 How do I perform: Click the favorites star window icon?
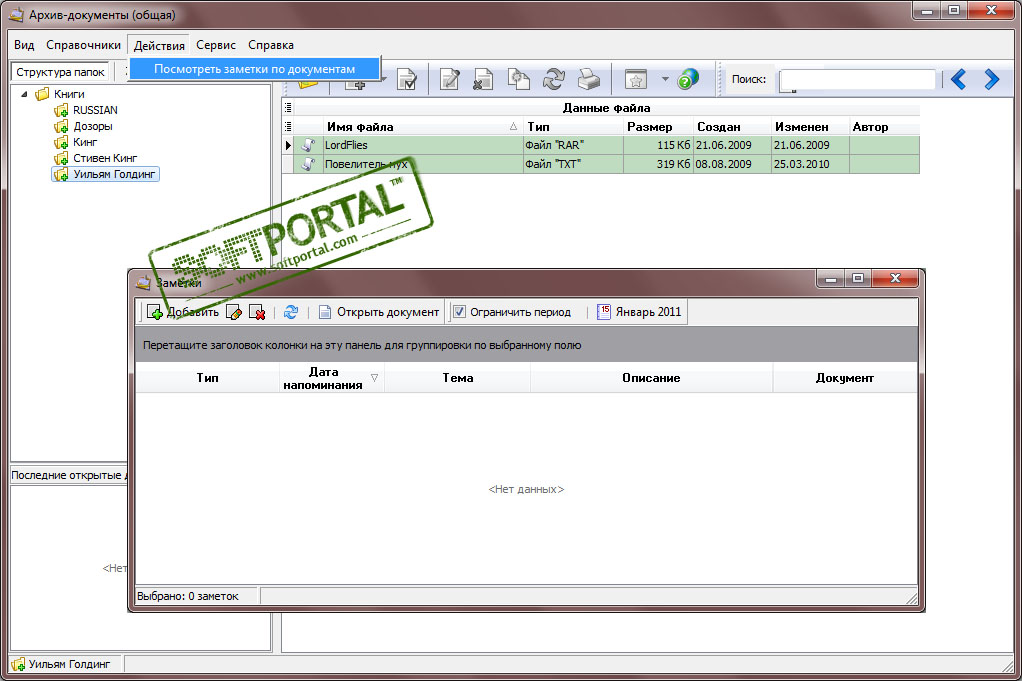pos(635,80)
